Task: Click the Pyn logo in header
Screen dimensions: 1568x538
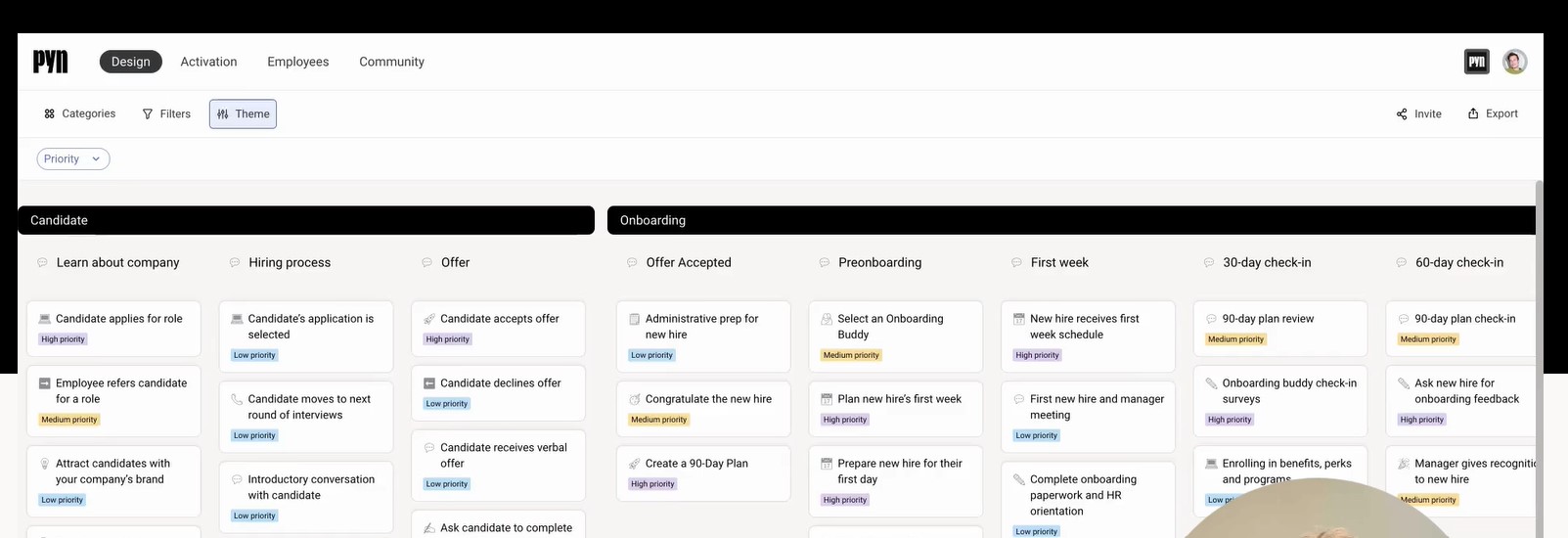Action: tap(51, 62)
